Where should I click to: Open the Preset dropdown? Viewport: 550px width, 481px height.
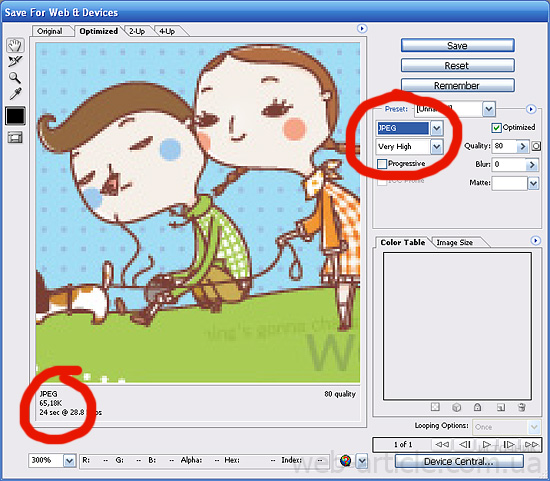pyautogui.click(x=488, y=109)
